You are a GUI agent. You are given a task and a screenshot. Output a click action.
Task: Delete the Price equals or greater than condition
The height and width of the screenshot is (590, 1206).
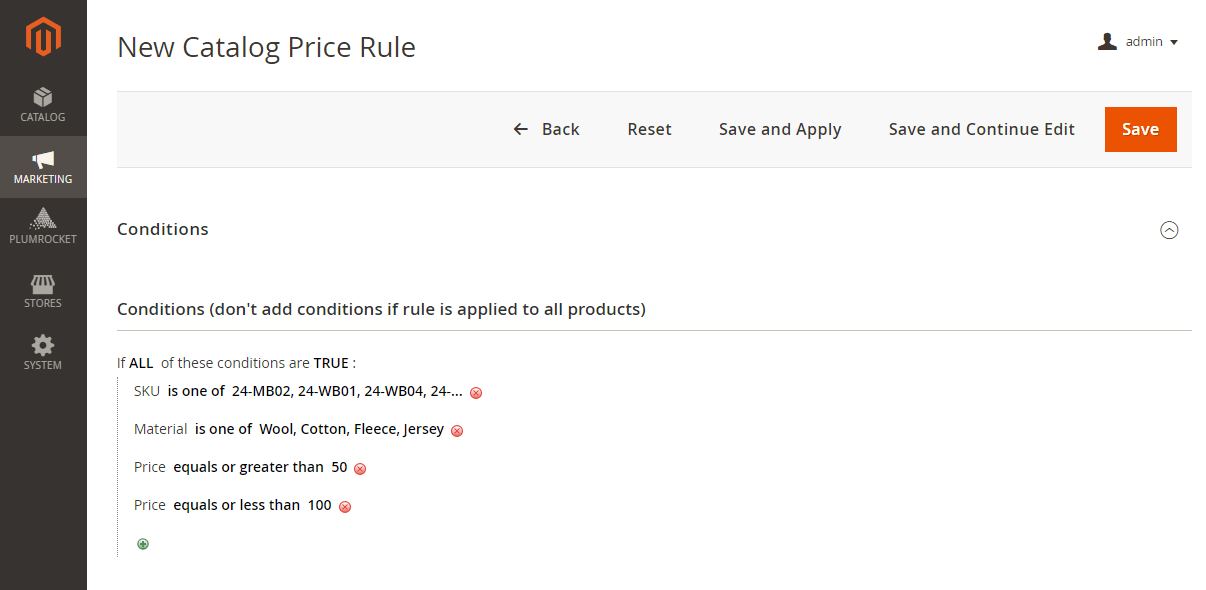(360, 469)
